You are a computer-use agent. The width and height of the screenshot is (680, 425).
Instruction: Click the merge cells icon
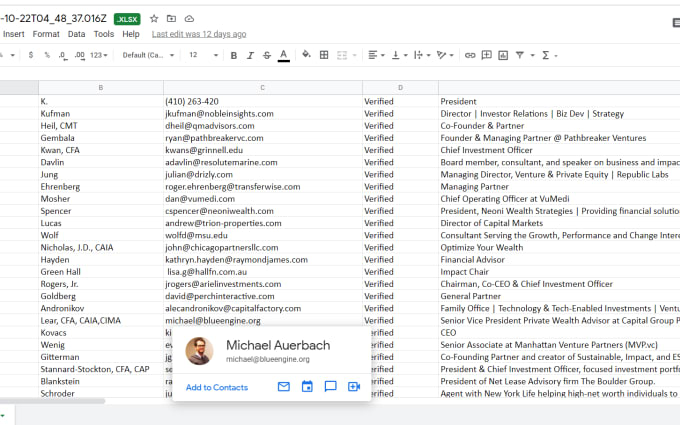tap(342, 55)
